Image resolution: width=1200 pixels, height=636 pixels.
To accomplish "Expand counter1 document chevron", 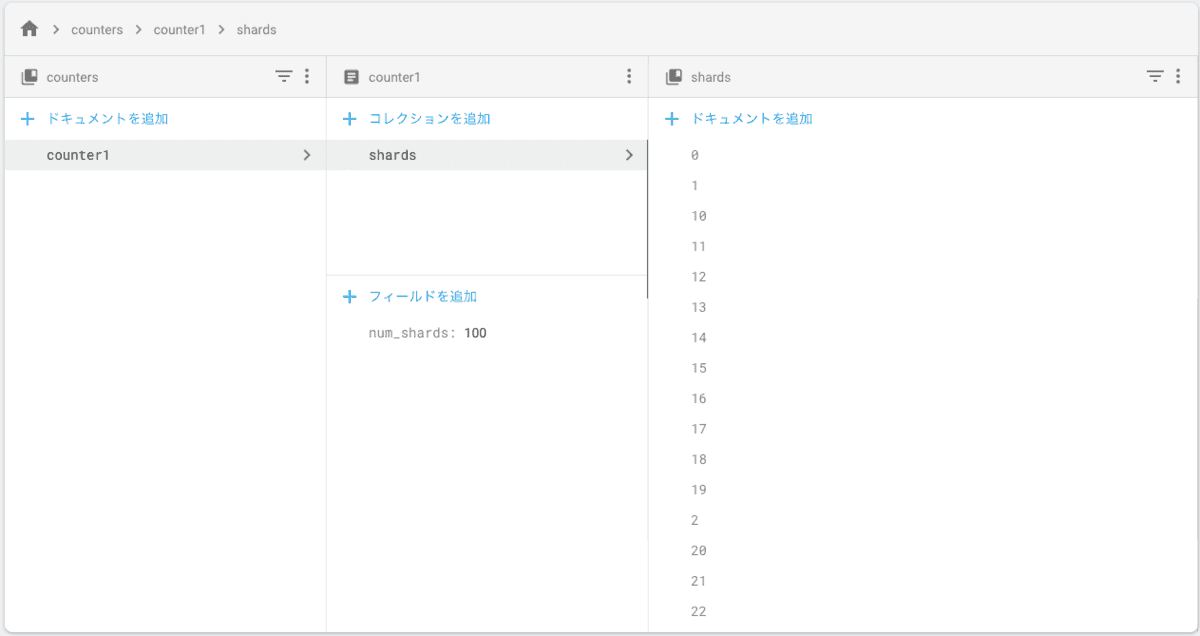I will [307, 155].
